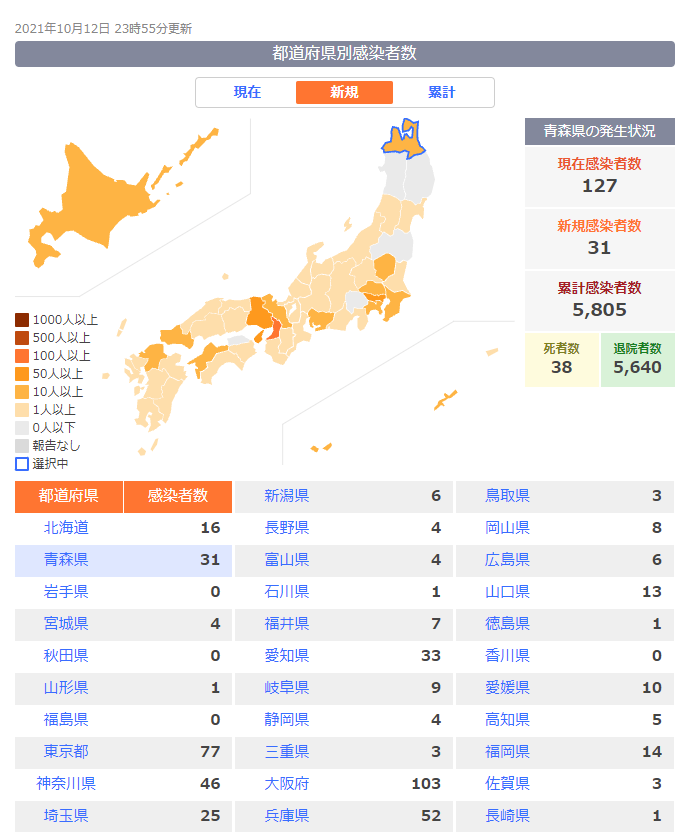Screen dimensions: 680x832
Task: Click the 100人以上 legend color swatch
Action: pyautogui.click(x=22, y=356)
